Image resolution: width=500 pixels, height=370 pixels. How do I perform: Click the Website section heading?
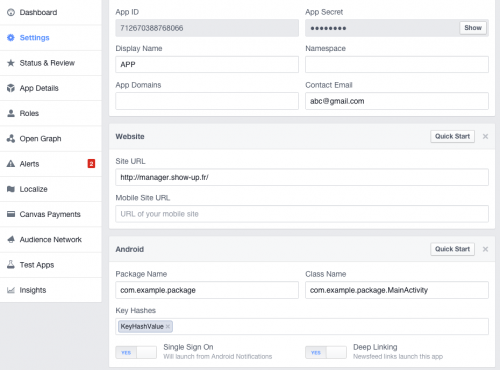[x=130, y=136]
